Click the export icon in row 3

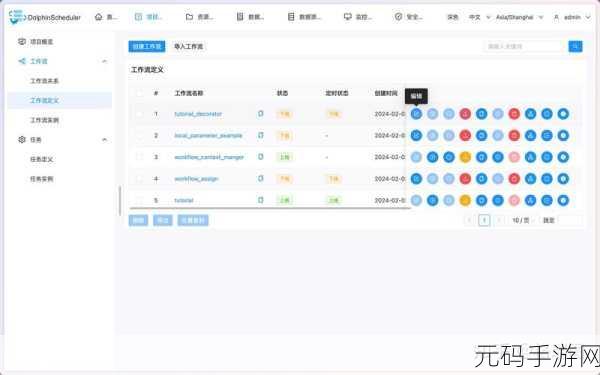tap(547, 157)
